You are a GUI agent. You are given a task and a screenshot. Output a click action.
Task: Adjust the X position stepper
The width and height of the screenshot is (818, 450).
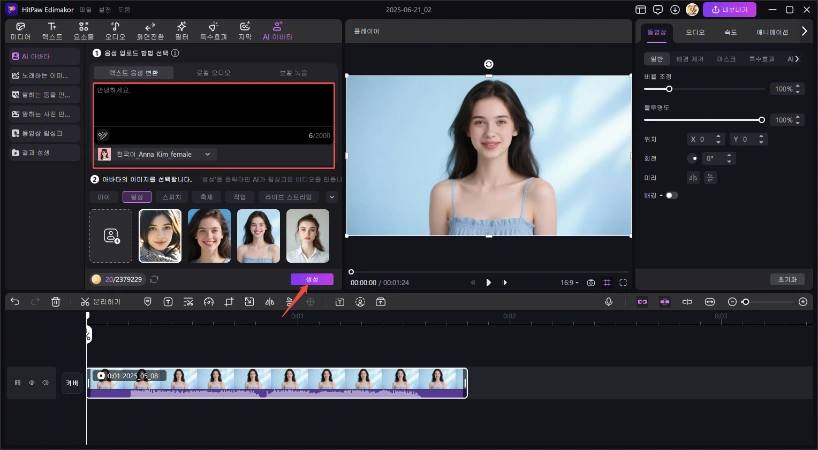click(x=718, y=139)
